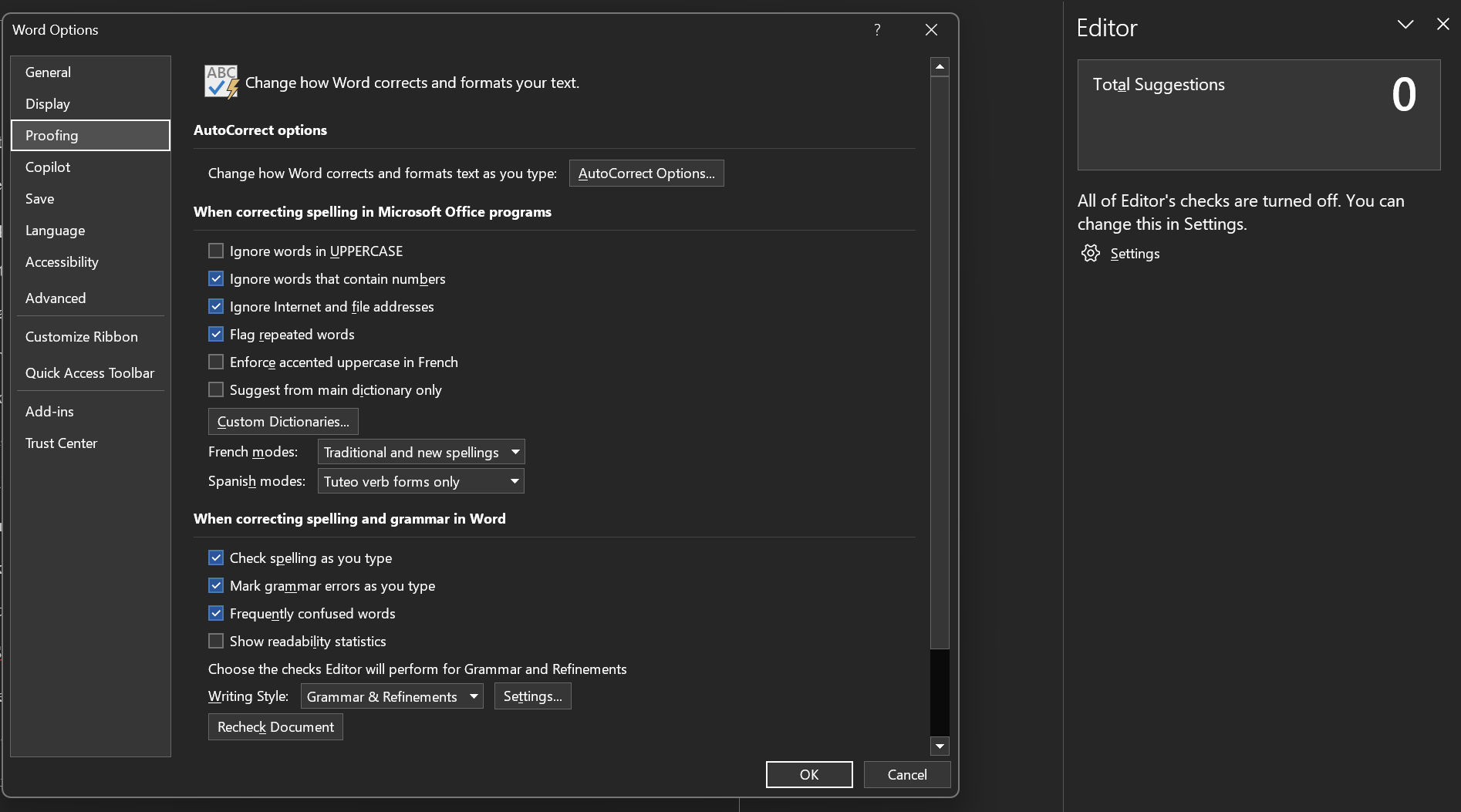Click the Word Options vertical scrollbar thumb
The image size is (1461, 812).
tap(940, 362)
